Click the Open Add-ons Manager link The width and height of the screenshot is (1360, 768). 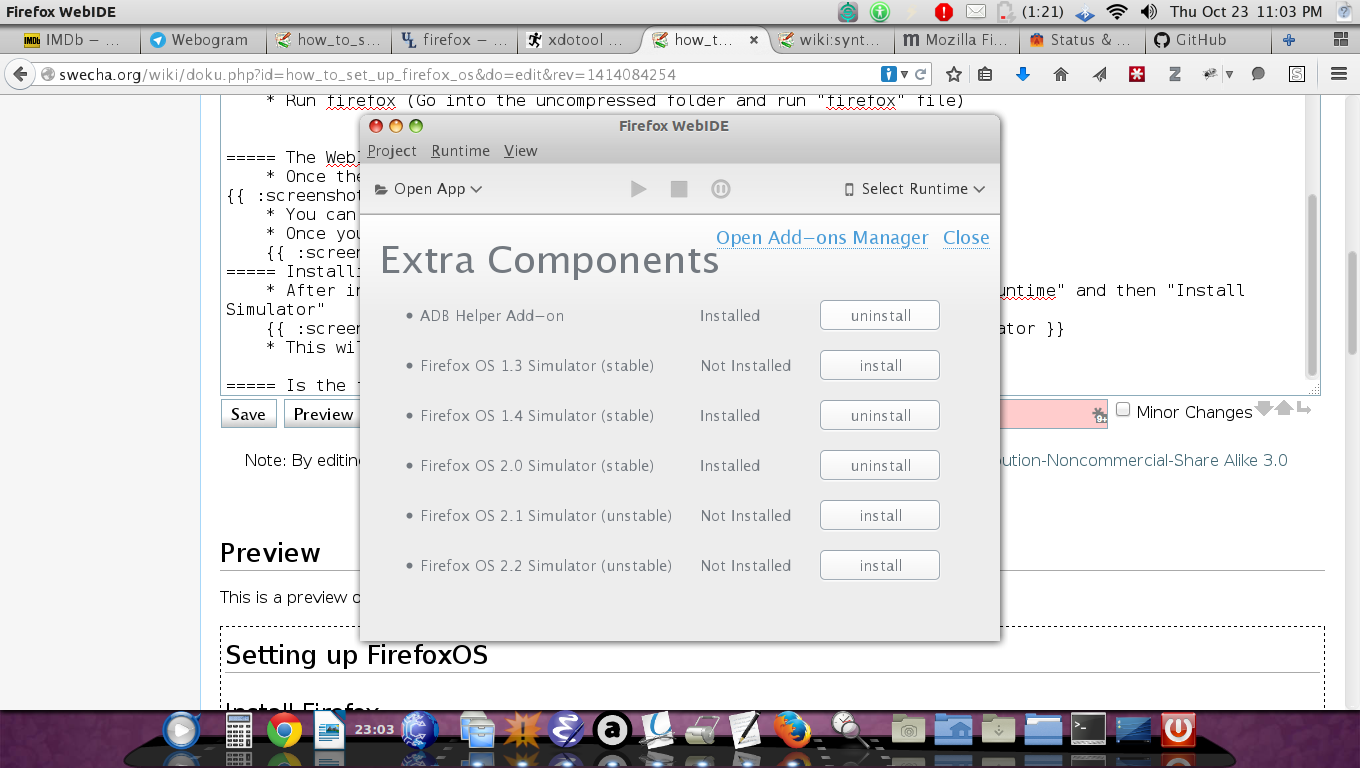click(822, 238)
